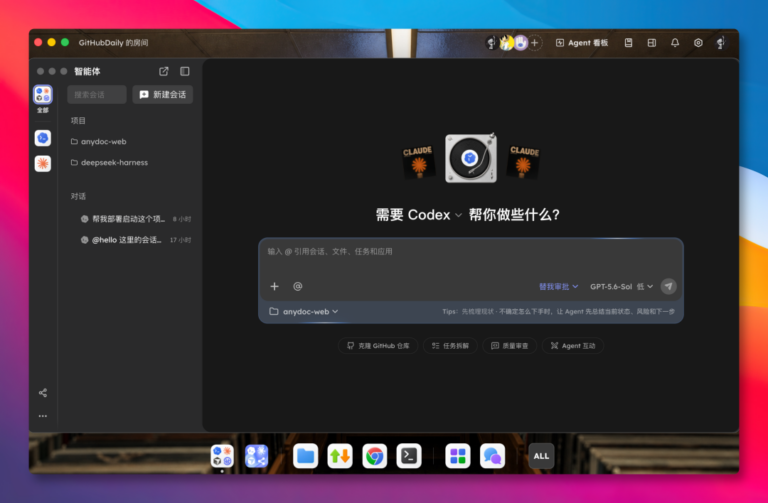Click the right Claude album cover
768x503 pixels.
523,161
